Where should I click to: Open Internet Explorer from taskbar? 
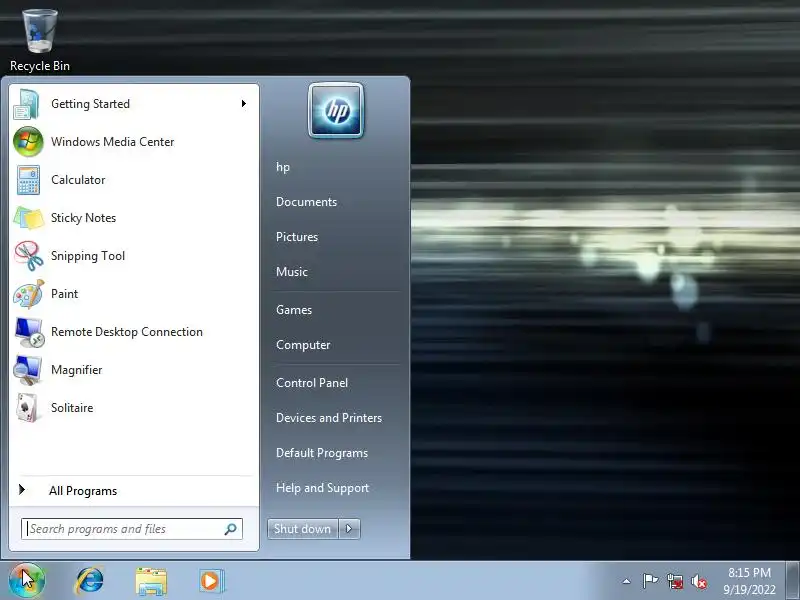90,581
